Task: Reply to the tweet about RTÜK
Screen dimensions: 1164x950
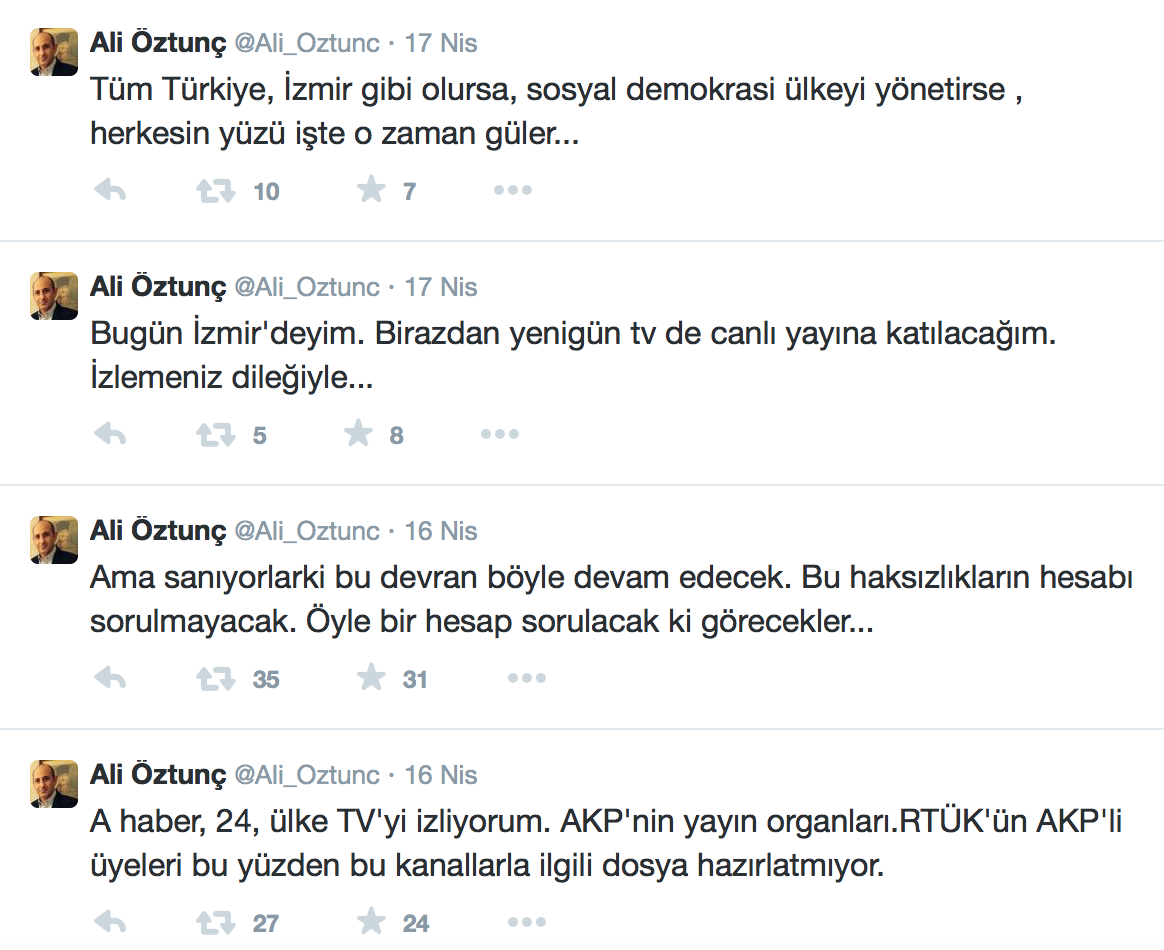Action: [x=110, y=920]
